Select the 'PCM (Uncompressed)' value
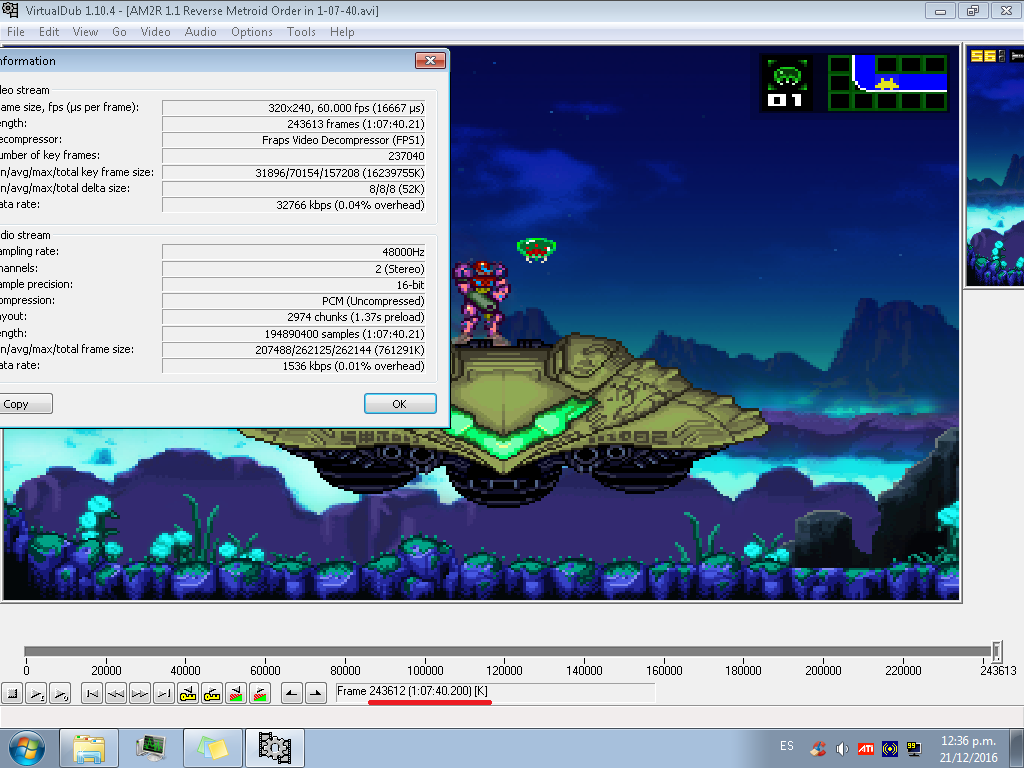The image size is (1024, 768). (294, 301)
